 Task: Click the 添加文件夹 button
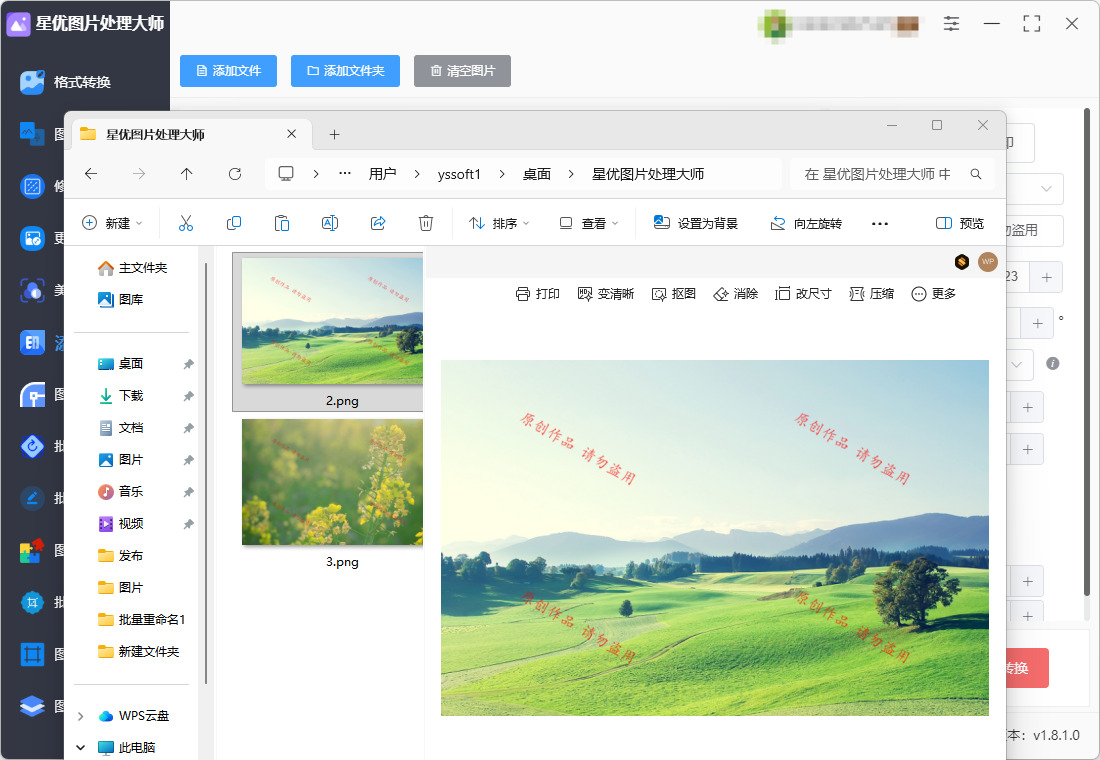[345, 71]
